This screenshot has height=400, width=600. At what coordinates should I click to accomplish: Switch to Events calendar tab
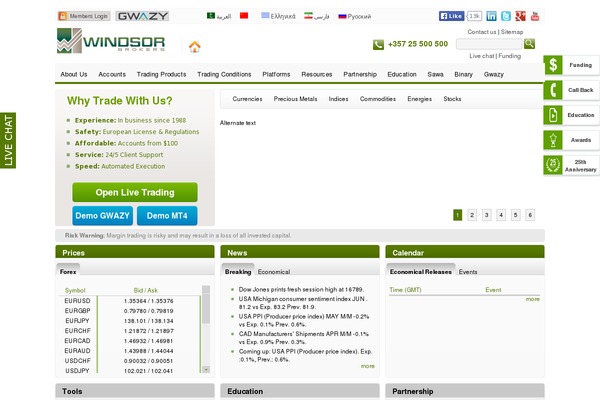click(468, 272)
